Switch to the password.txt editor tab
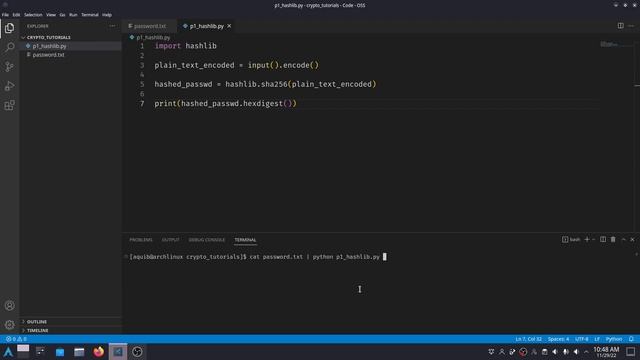This screenshot has height=360, width=640. [149, 26]
